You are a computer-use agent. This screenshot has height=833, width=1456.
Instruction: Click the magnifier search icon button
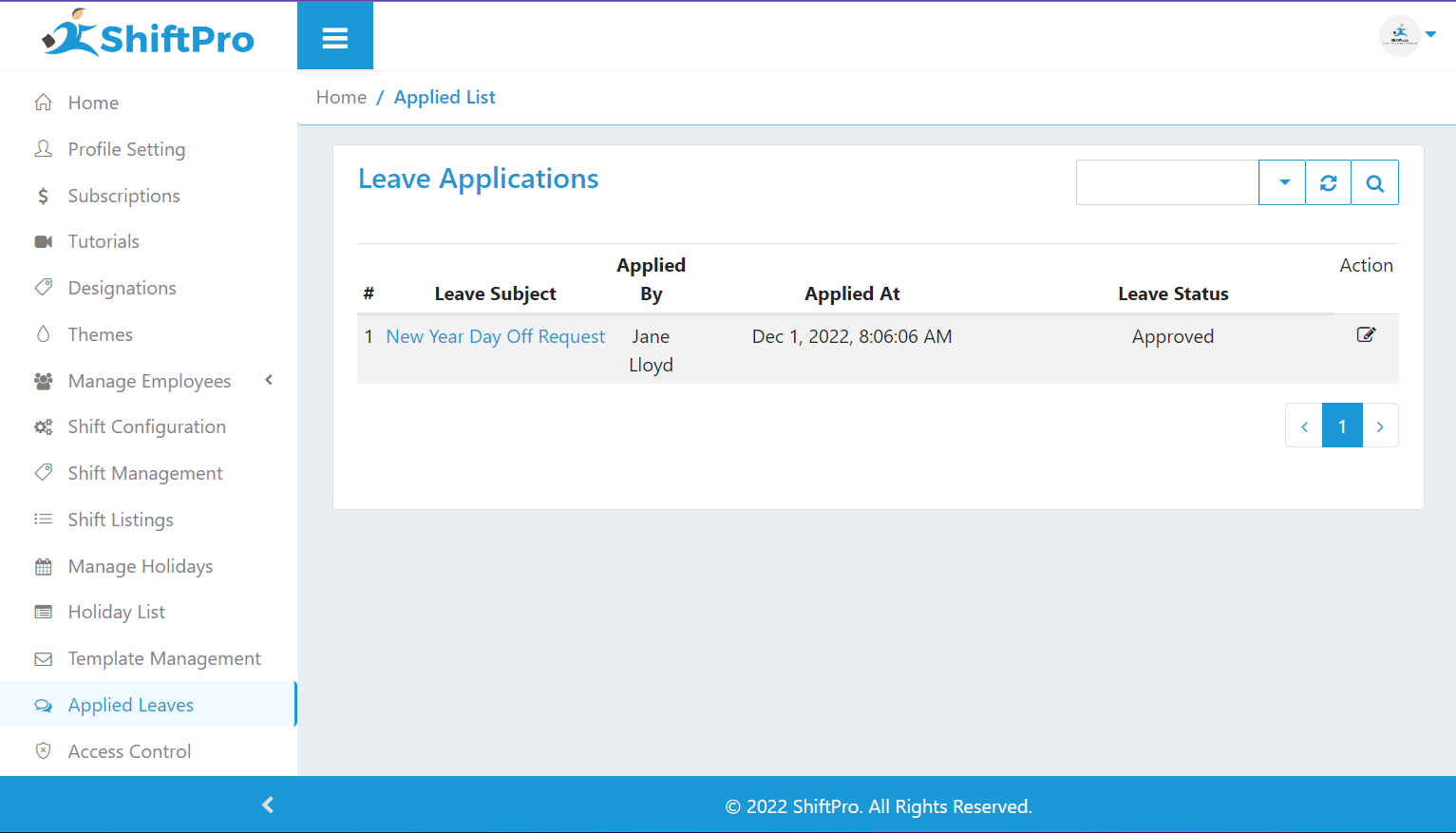(1374, 182)
